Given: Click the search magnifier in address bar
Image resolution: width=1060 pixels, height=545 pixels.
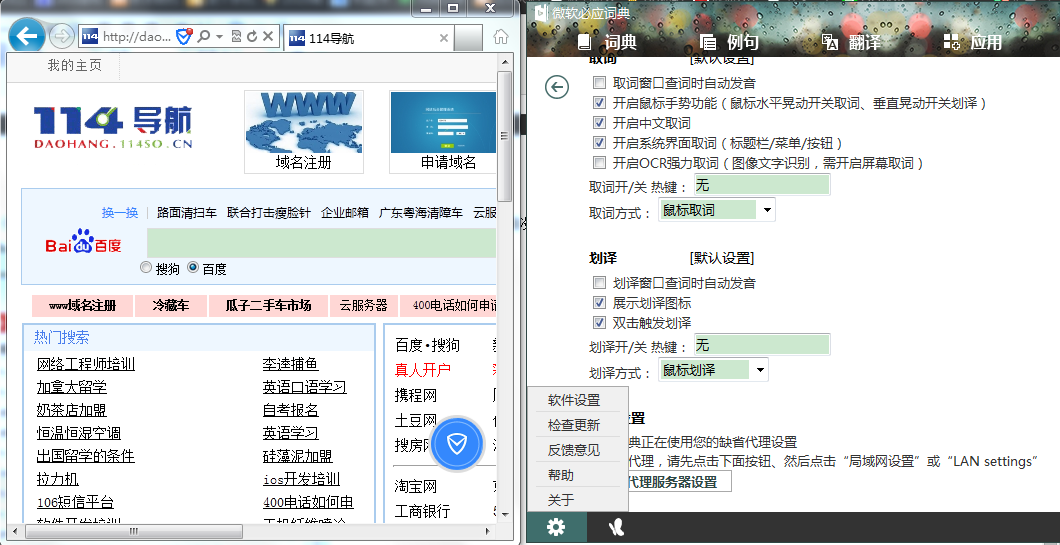Looking at the screenshot, I should pos(203,37).
